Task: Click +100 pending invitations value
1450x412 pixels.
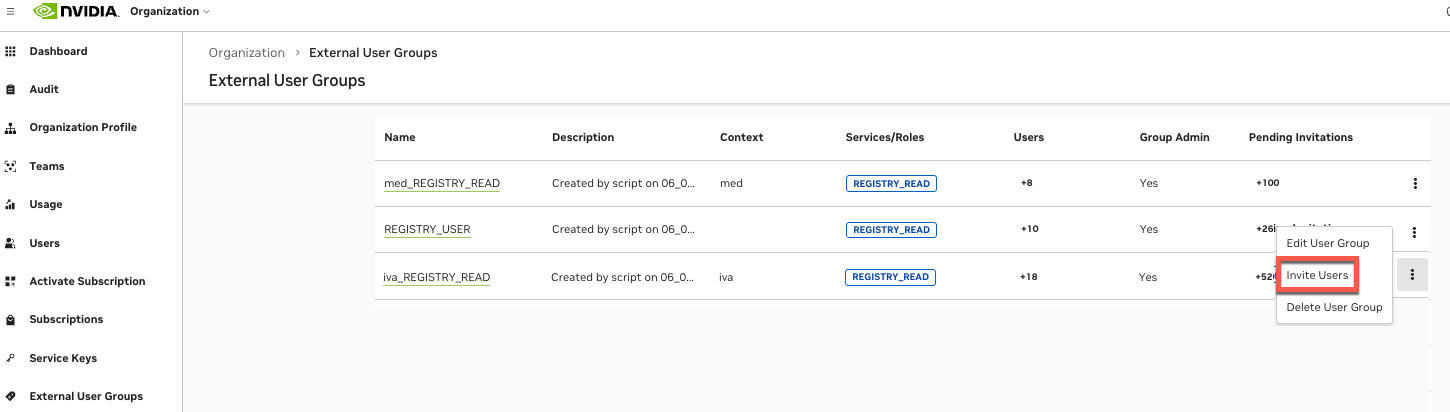Action: pyautogui.click(x=1267, y=183)
